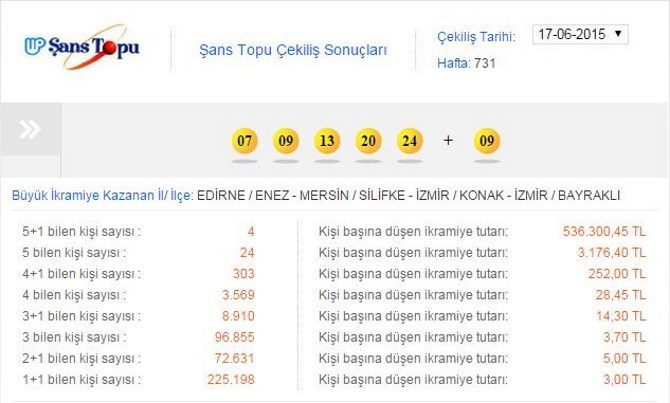The height and width of the screenshot is (403, 670).
Task: Click the 225.198 winners count
Action: [234, 379]
